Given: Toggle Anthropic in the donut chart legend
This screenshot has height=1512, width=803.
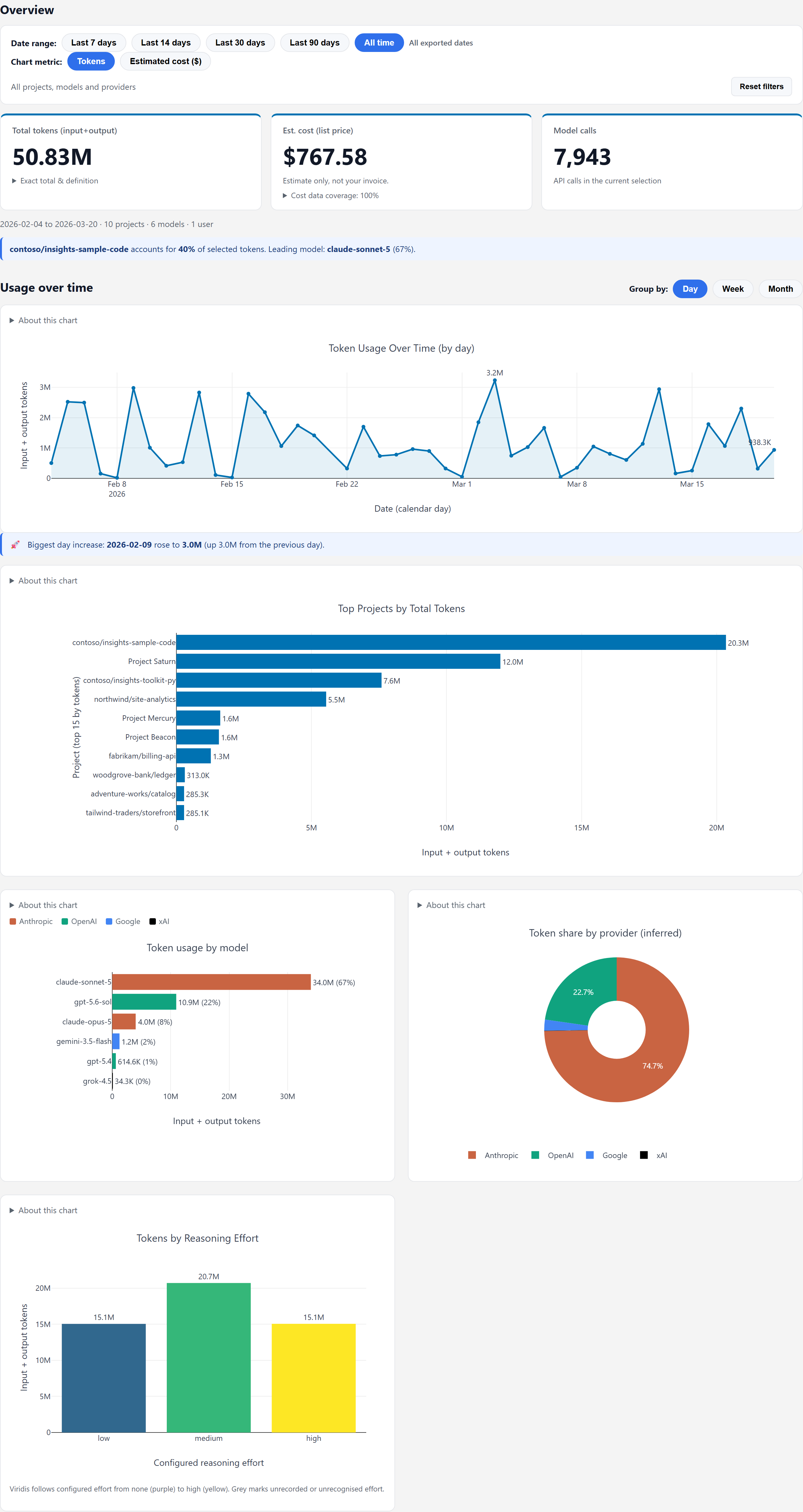Looking at the screenshot, I should 493,1155.
